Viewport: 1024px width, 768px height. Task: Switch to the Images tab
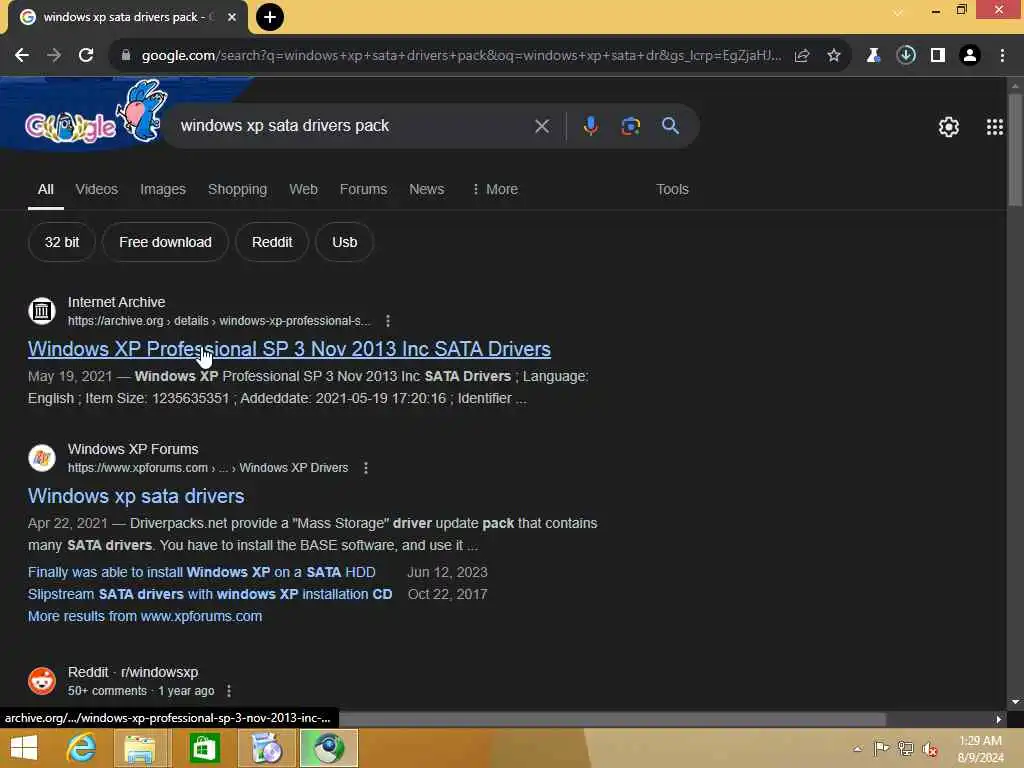pyautogui.click(x=163, y=189)
